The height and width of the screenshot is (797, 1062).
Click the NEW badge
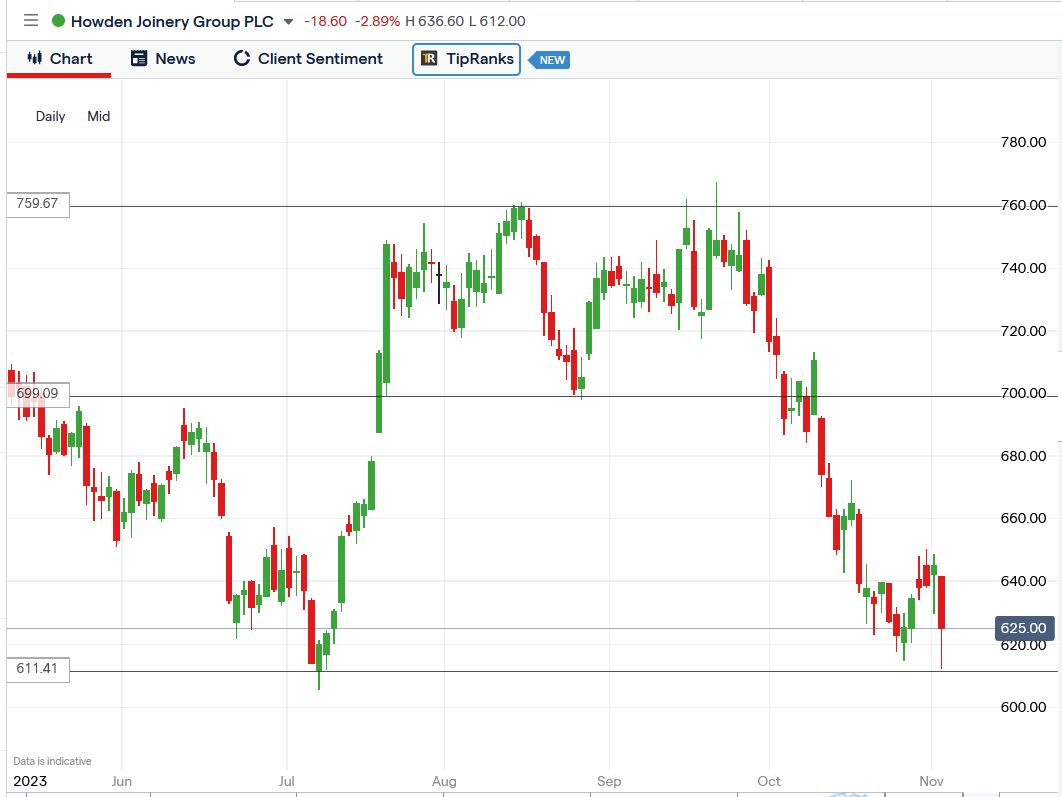click(x=549, y=60)
